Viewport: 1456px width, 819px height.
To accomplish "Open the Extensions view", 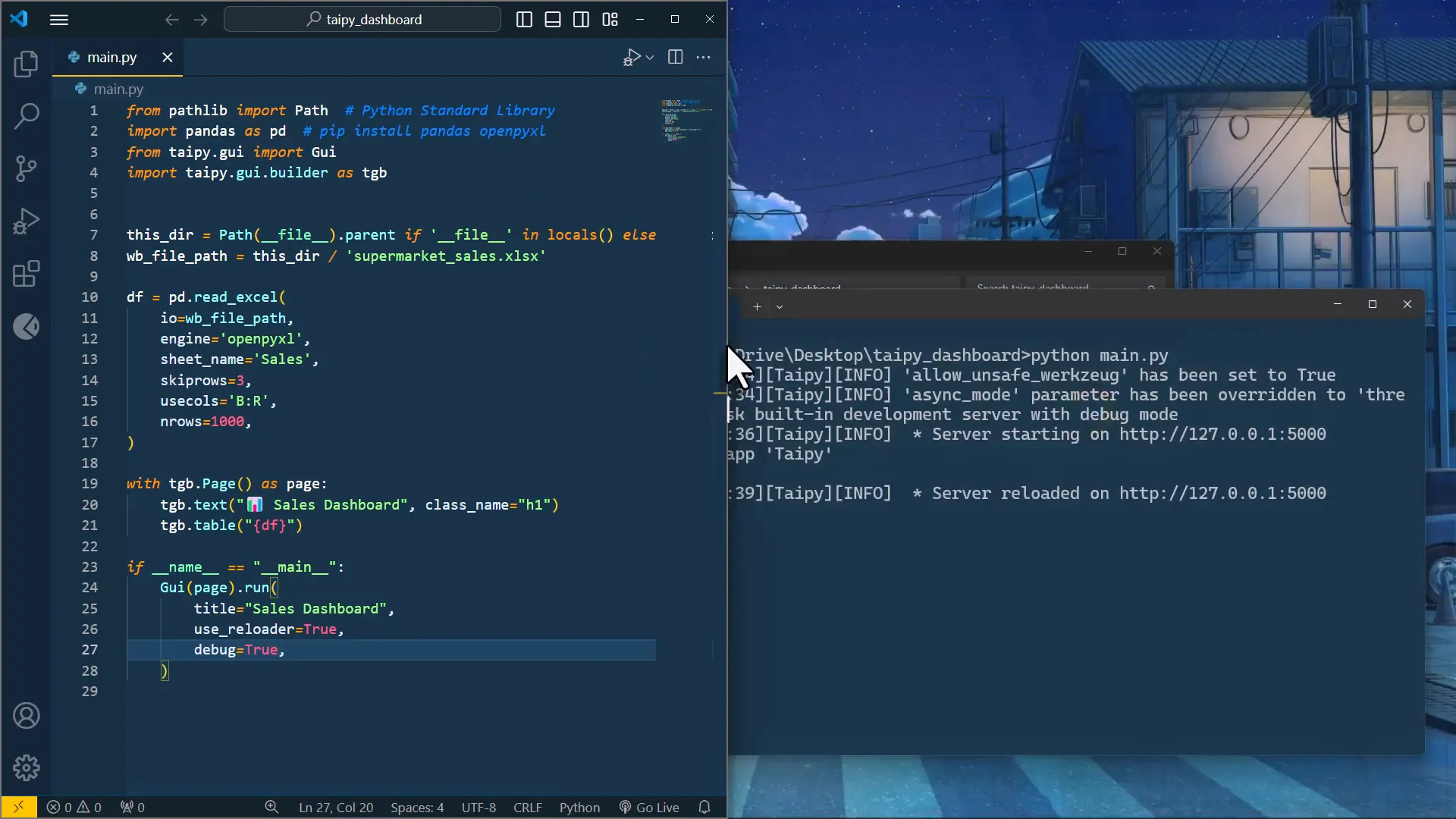I will tap(26, 274).
